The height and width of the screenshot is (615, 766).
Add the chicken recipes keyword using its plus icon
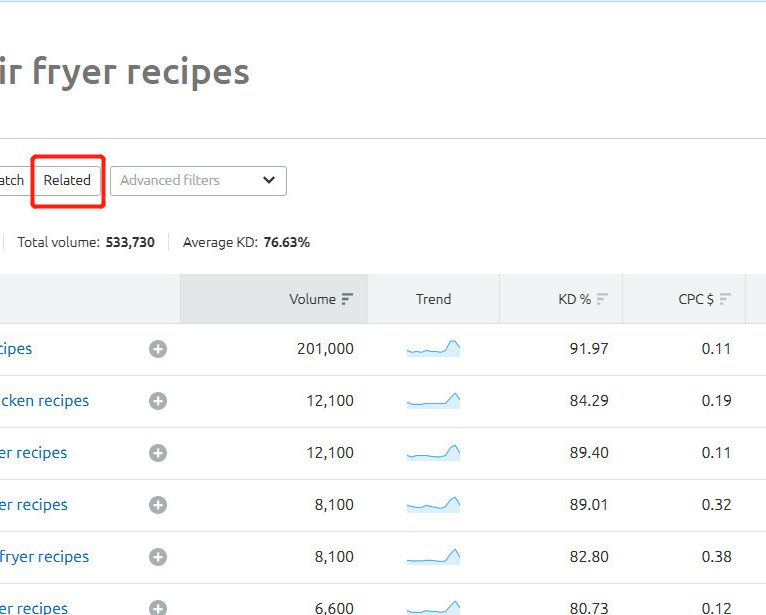click(x=158, y=401)
